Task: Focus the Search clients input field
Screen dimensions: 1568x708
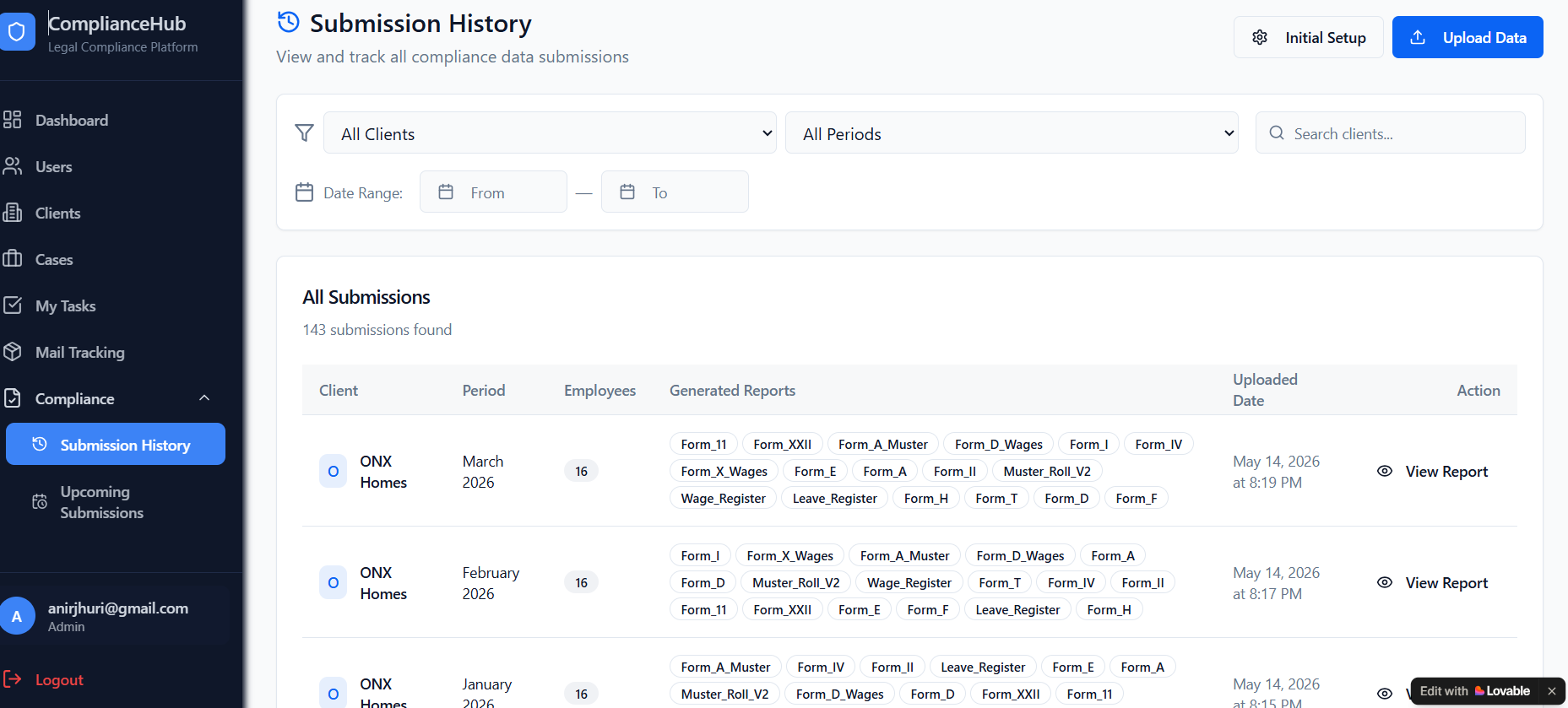Action: tap(1390, 133)
